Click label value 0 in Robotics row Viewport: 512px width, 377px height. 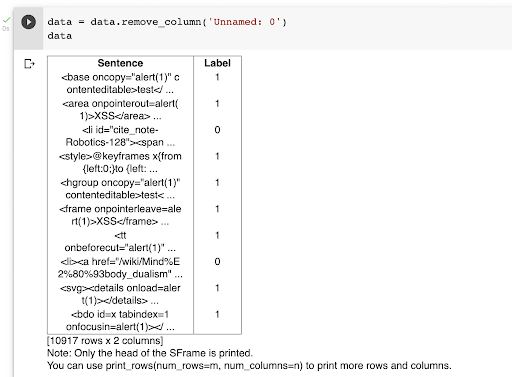217,130
